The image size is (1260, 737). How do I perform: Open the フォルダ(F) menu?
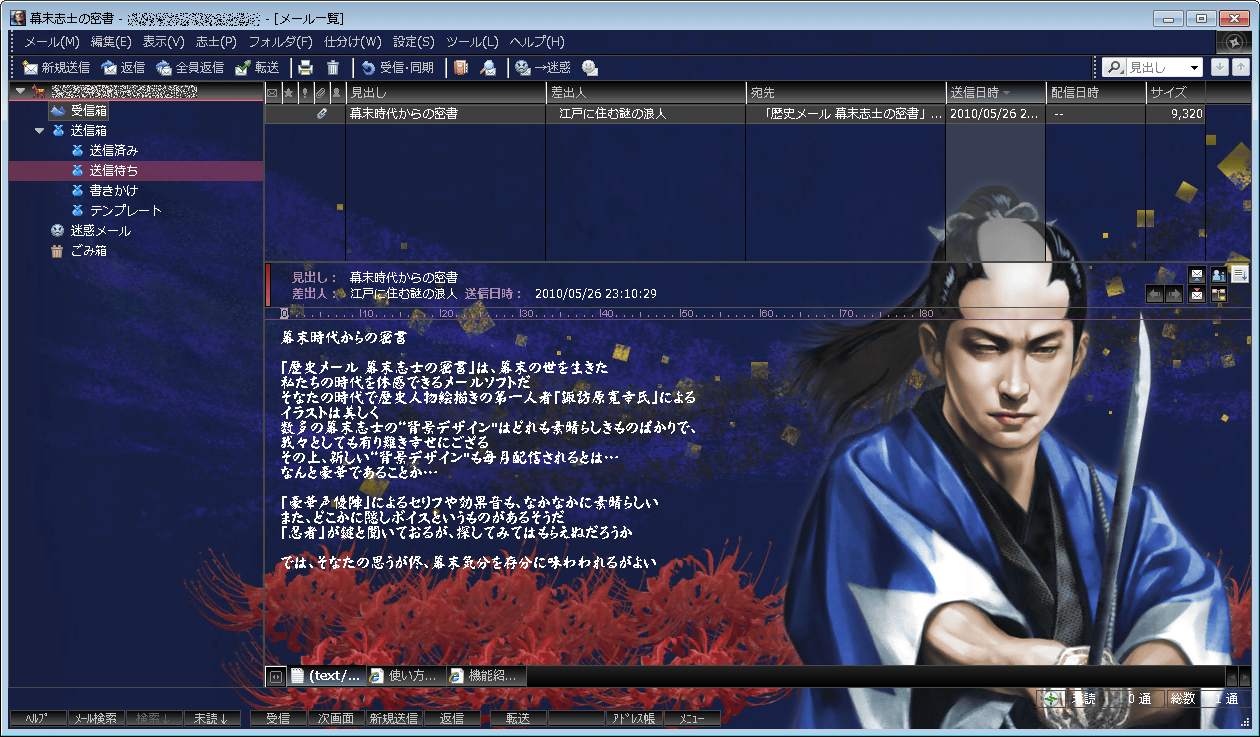[x=280, y=42]
